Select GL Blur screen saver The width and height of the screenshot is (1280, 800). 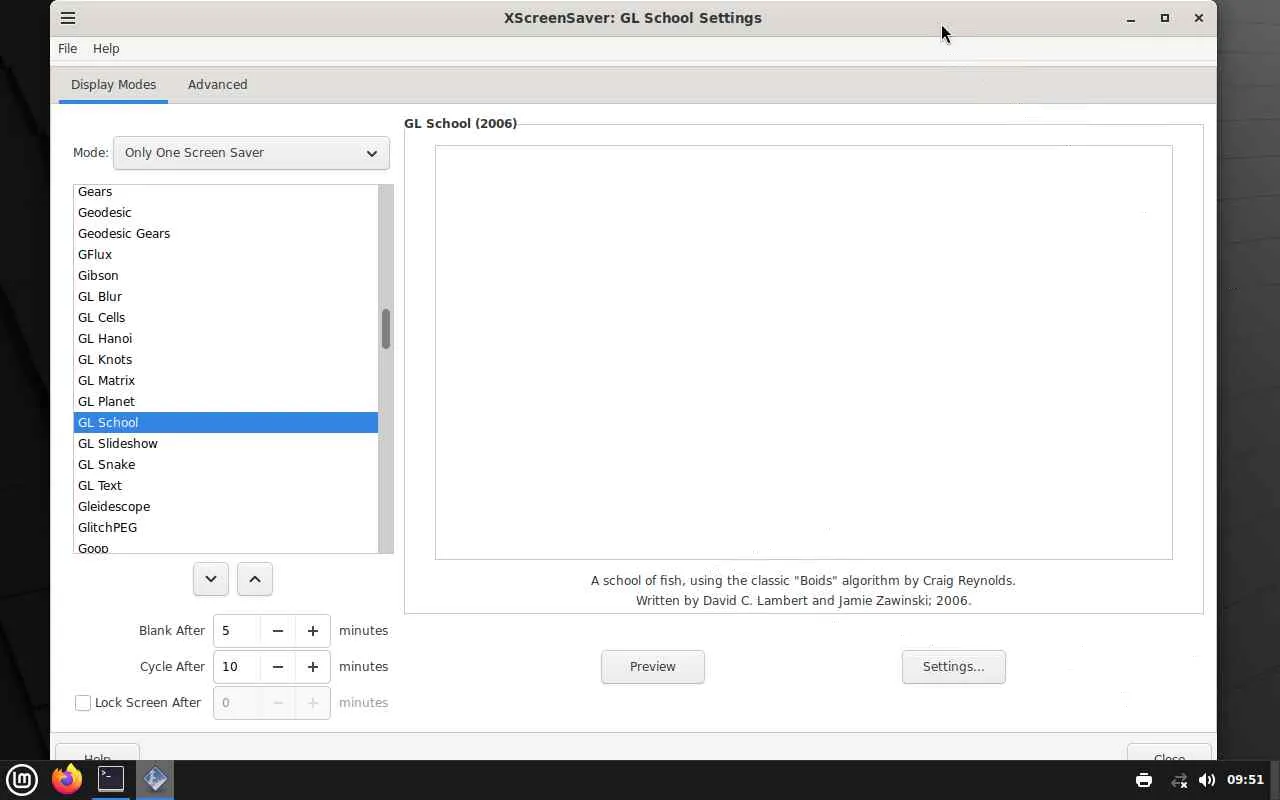(x=226, y=297)
